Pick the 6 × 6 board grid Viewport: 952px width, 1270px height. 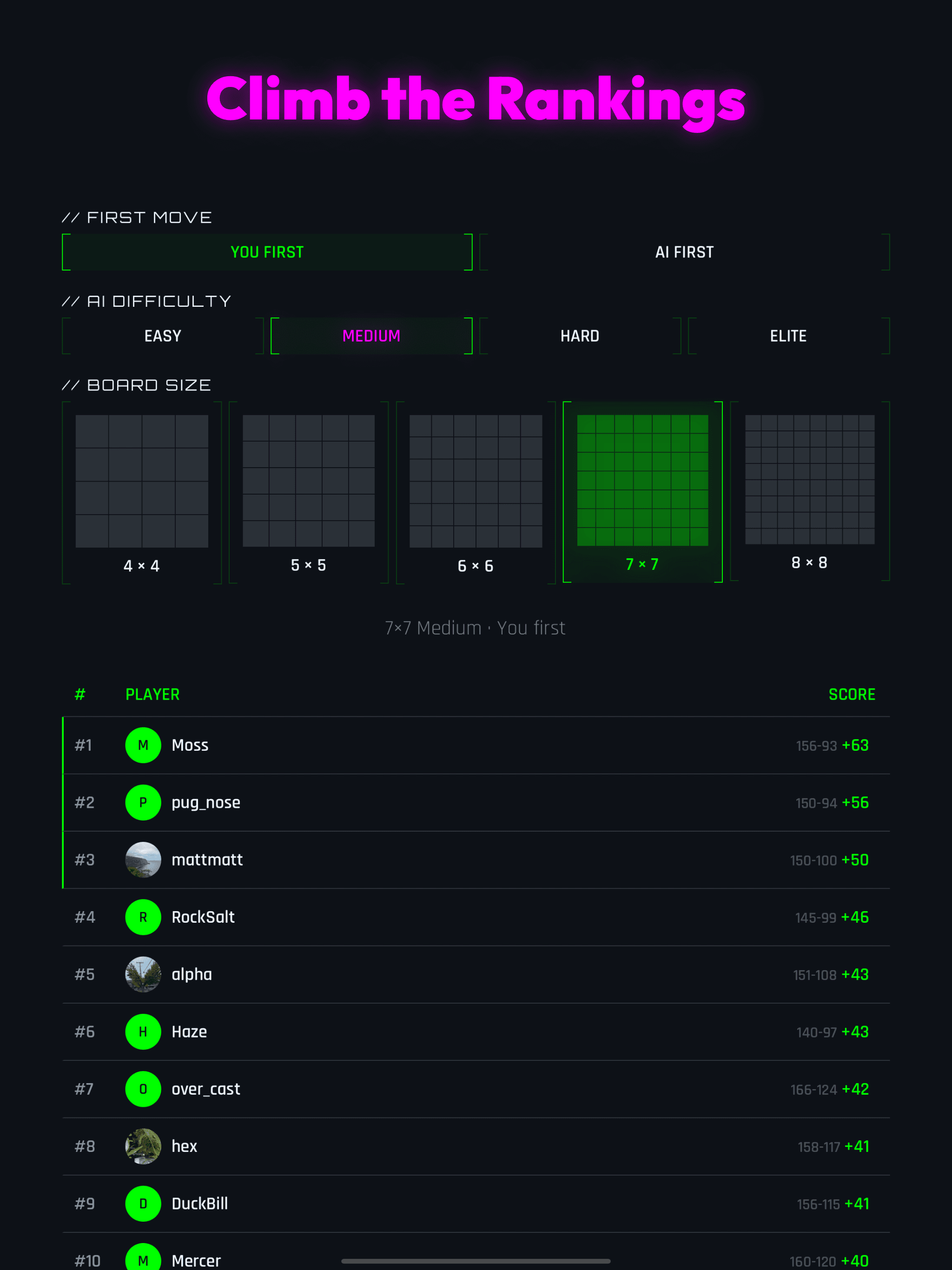(x=476, y=481)
